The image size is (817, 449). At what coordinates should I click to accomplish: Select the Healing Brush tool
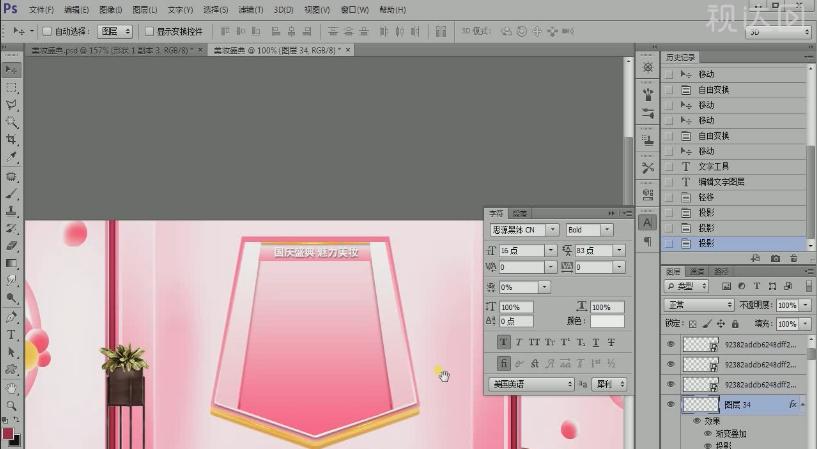(x=11, y=177)
